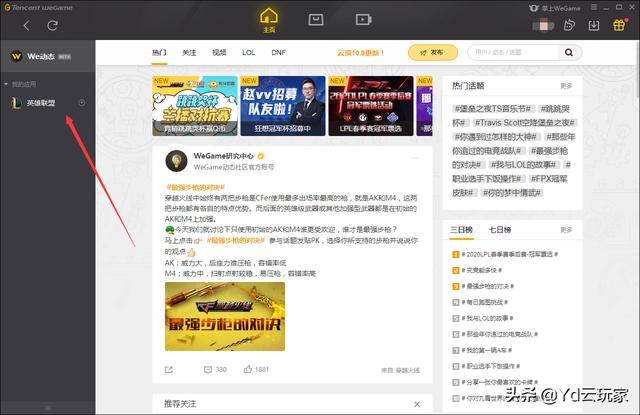
Task: Switch to the 三日榜 ranking tab
Action: point(461,230)
